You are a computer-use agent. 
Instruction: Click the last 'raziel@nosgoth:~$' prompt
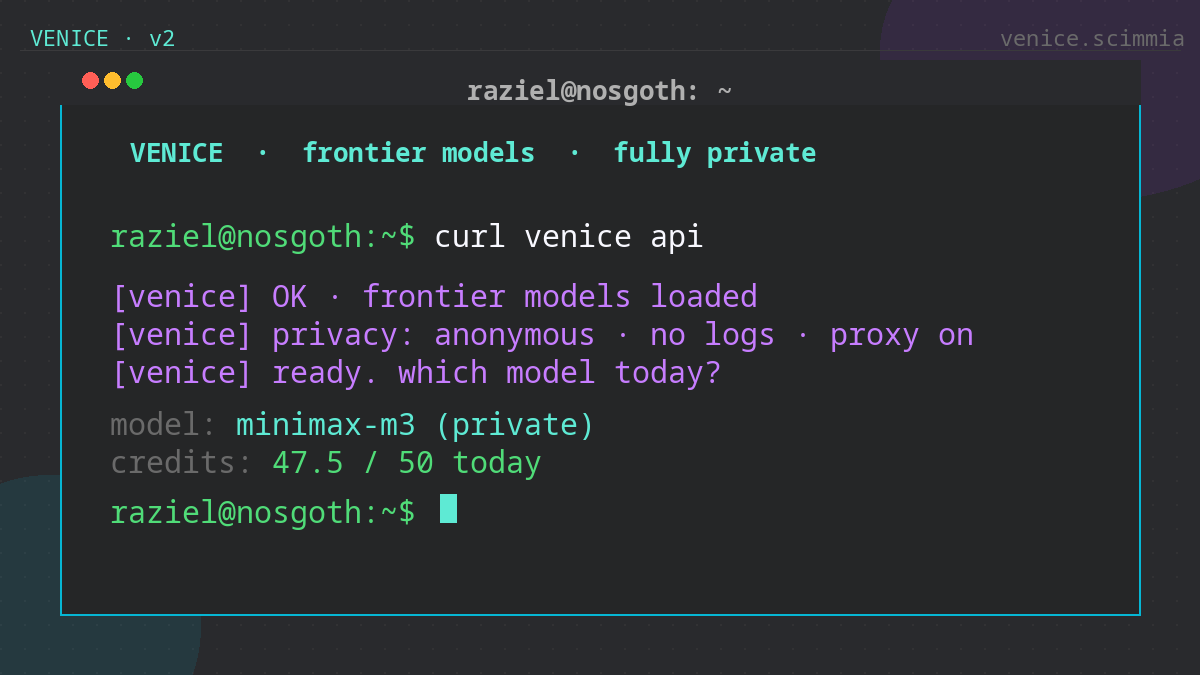[x=262, y=512]
